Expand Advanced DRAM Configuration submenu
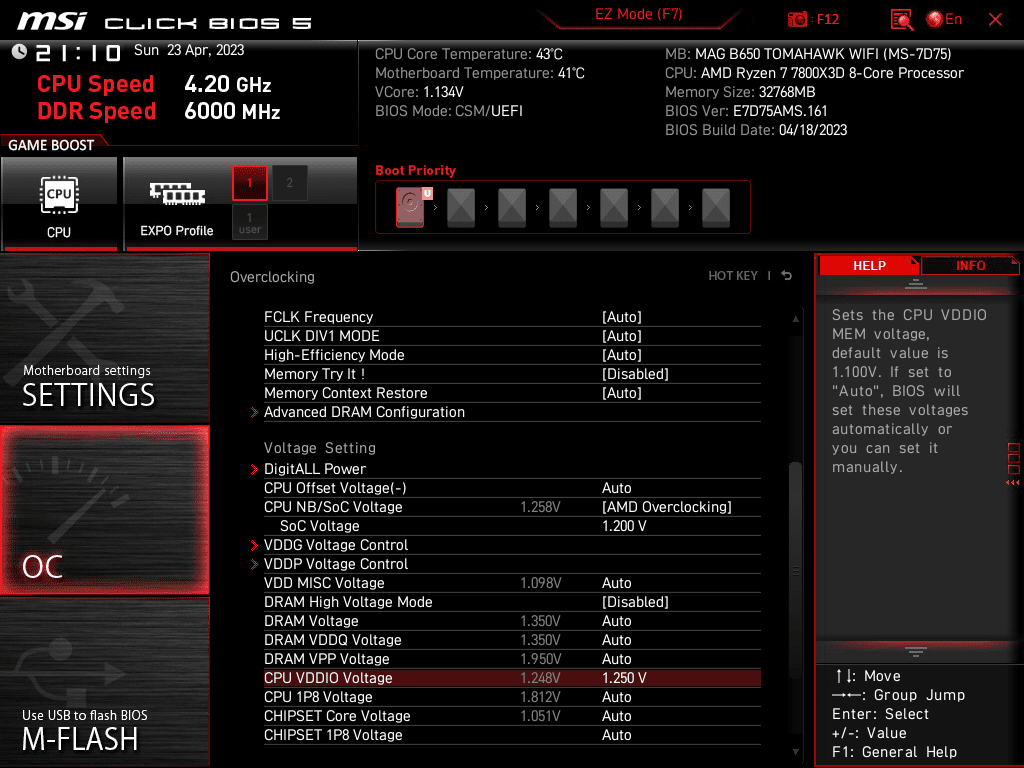This screenshot has height=768, width=1024. tap(512, 412)
